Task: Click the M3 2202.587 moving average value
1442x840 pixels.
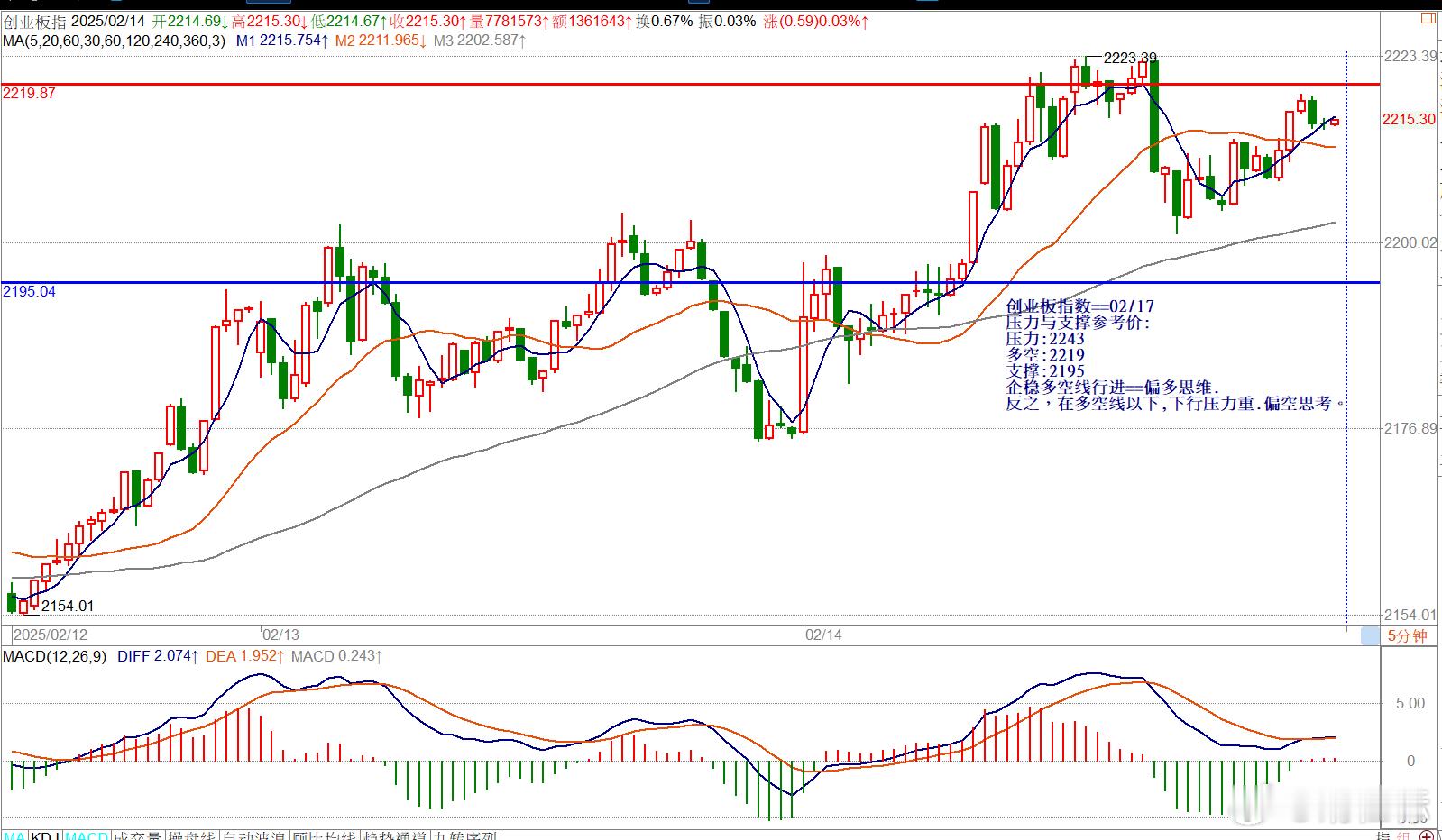Action: 481,41
